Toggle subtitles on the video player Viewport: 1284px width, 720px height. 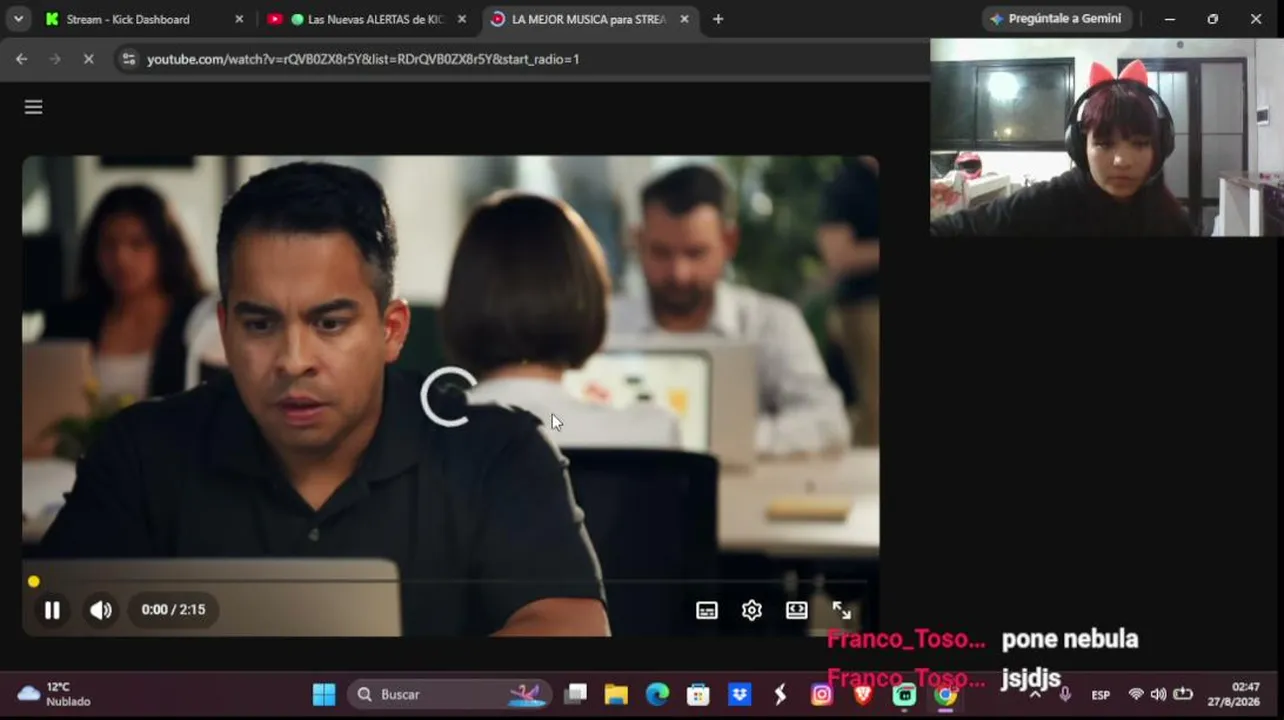pyautogui.click(x=707, y=610)
